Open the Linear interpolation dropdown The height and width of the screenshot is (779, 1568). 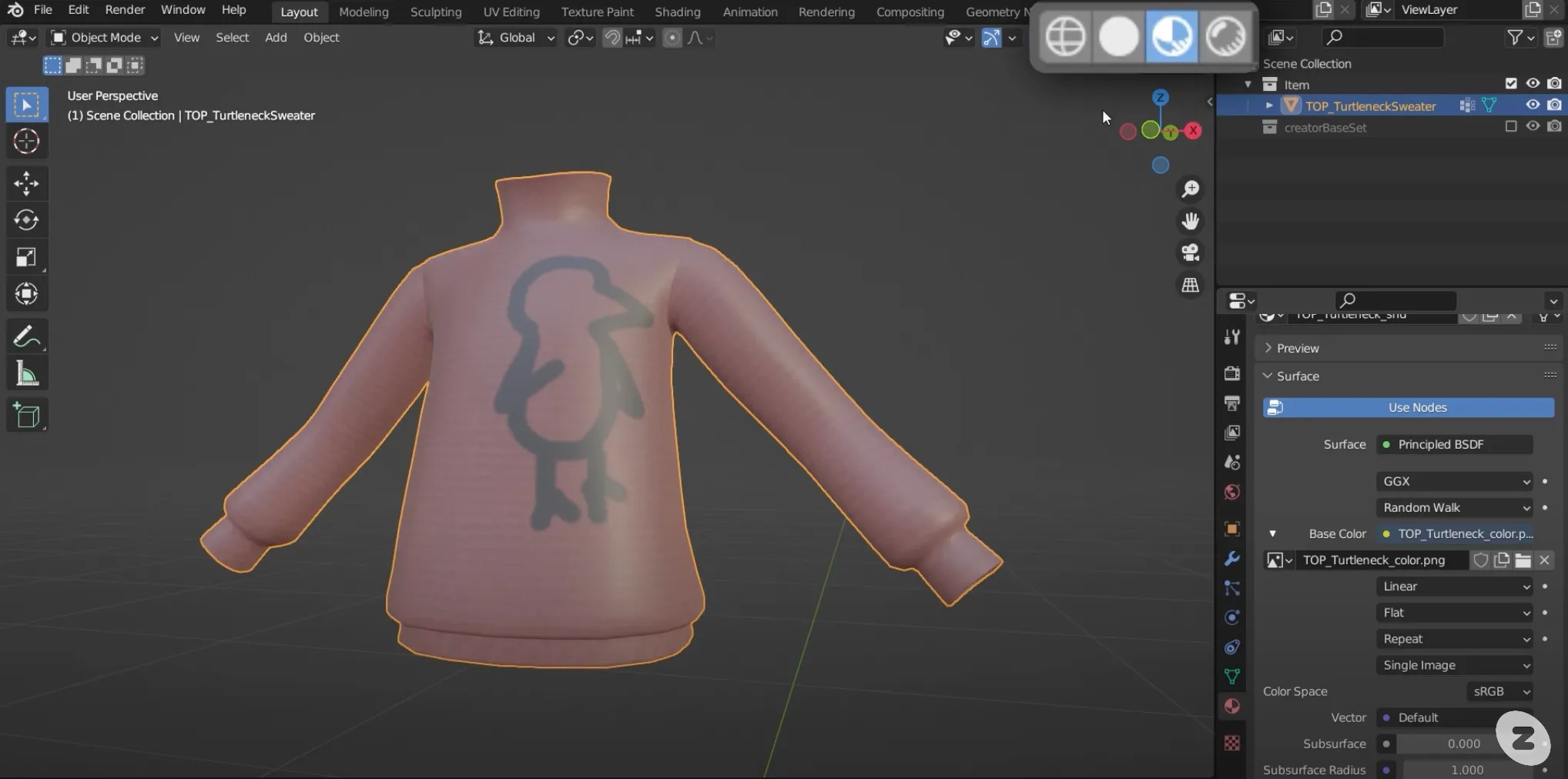[x=1455, y=587]
